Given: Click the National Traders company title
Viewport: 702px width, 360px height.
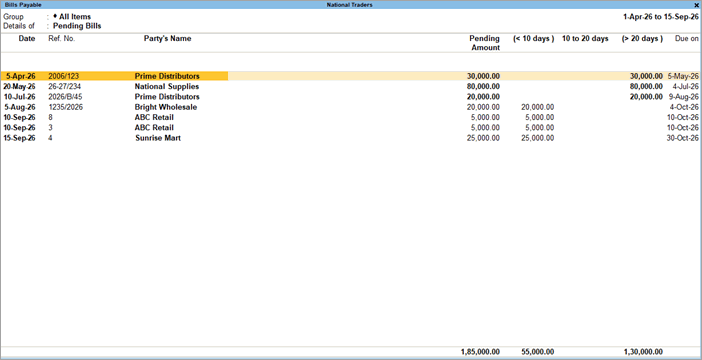Looking at the screenshot, I should (x=350, y=5).
